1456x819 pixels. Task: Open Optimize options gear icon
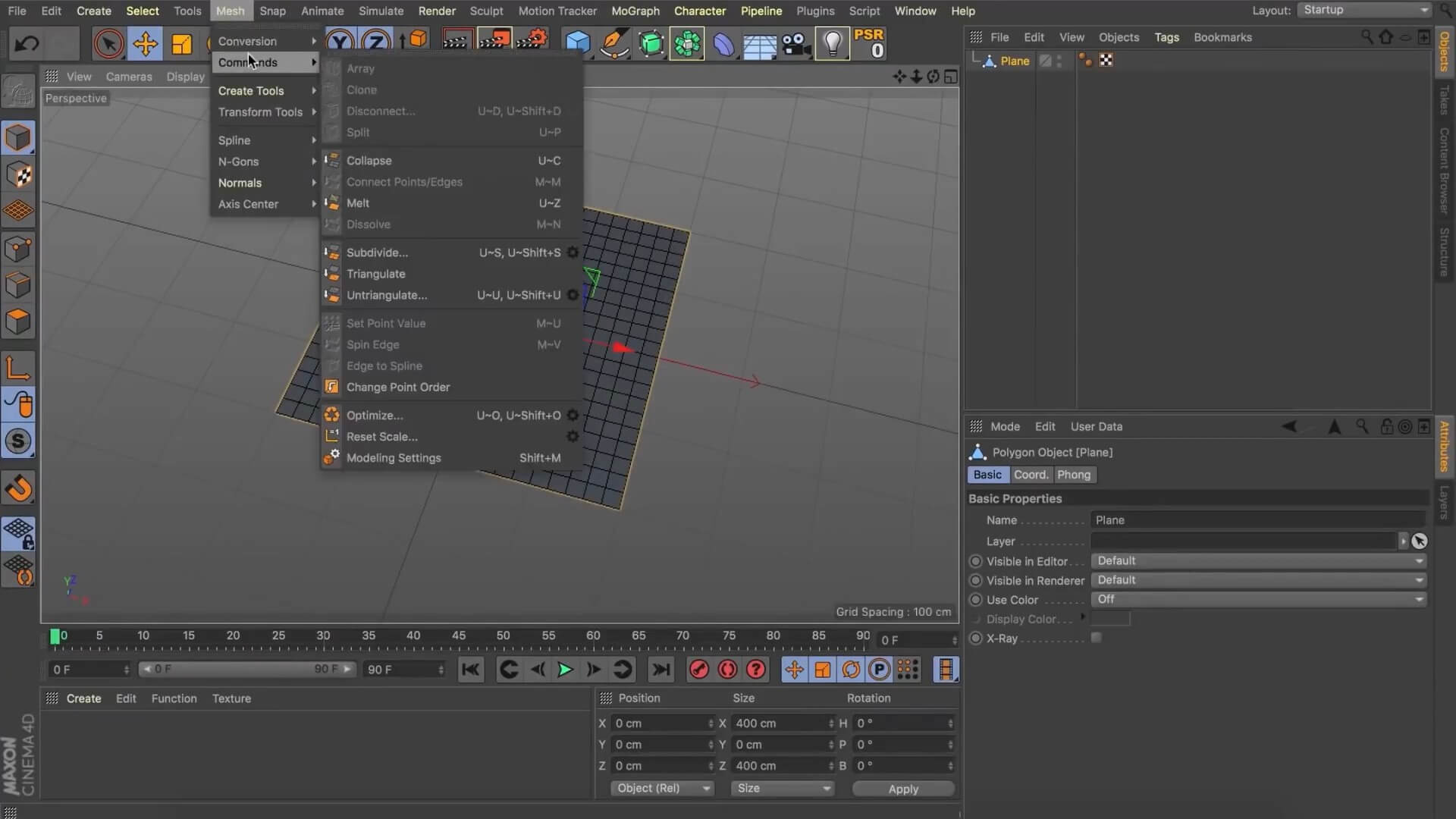(x=573, y=416)
